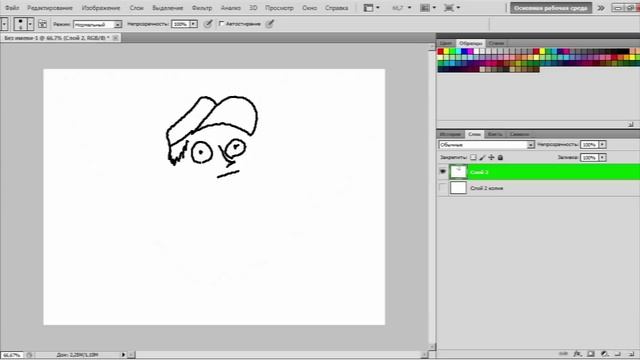Viewport: 640px width, 360px height.
Task: Click the layer Непрозрачность value field
Action: pos(589,144)
